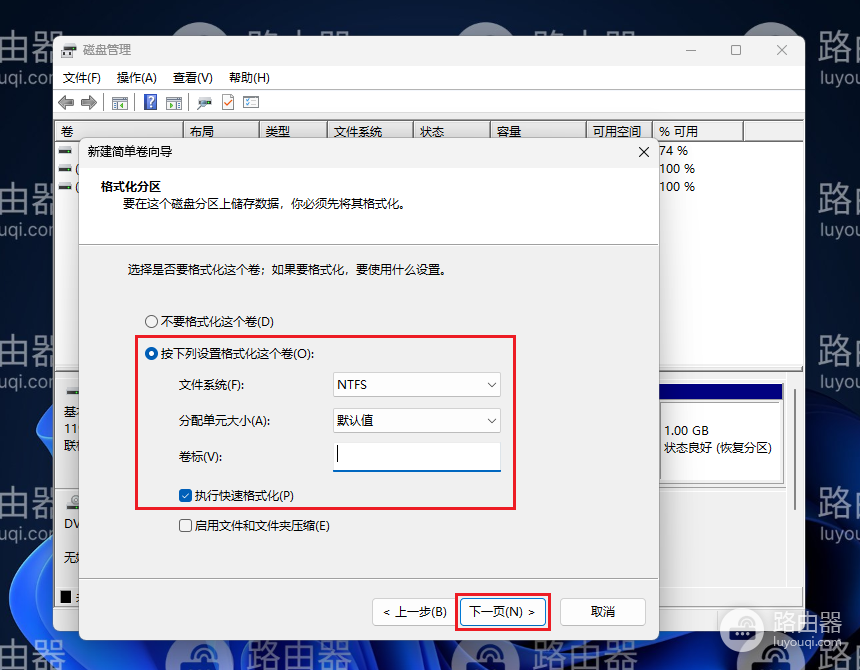Click the 布局 column header
860x670 pixels.
(x=221, y=132)
